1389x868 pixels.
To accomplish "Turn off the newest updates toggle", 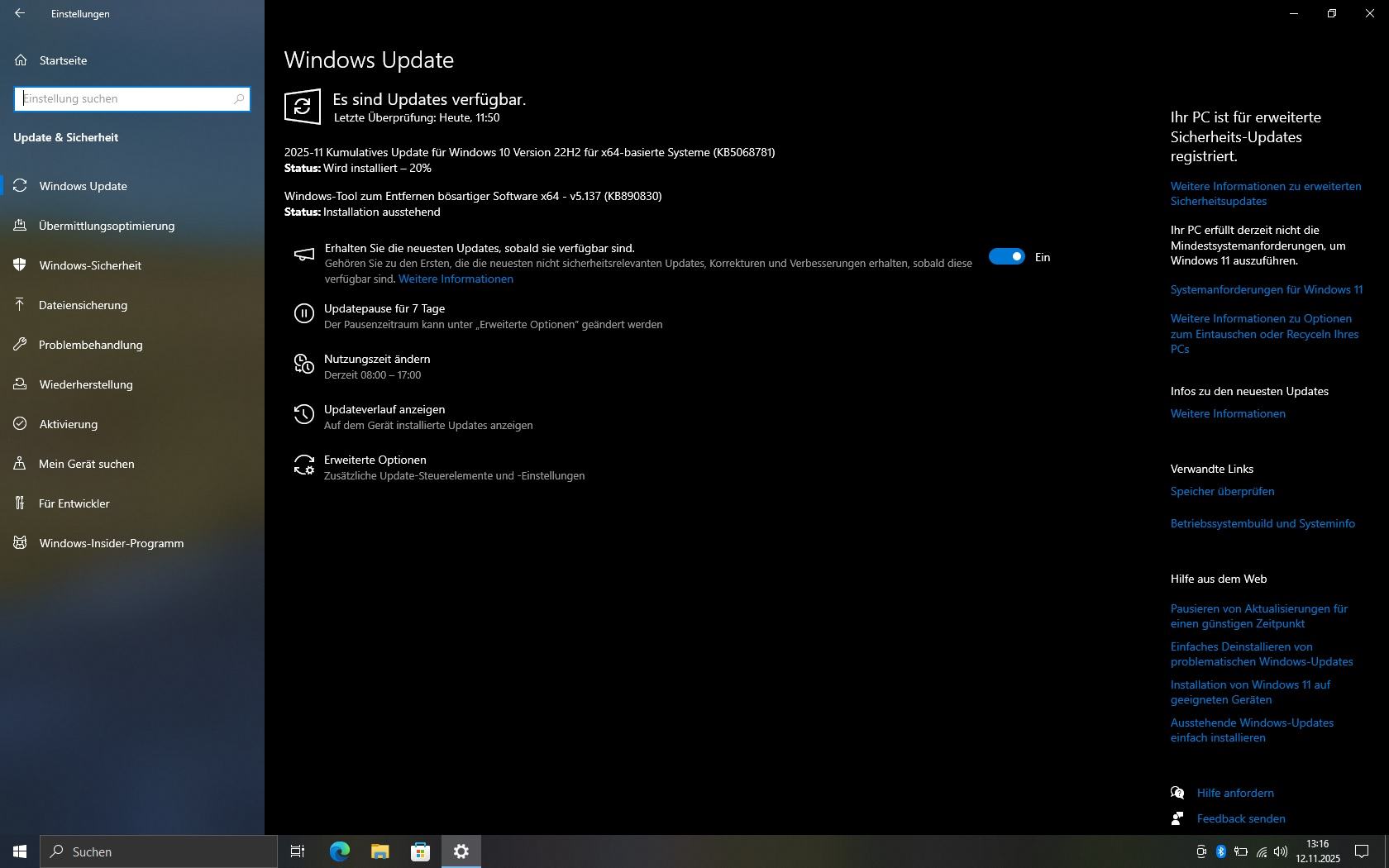I will coord(1007,257).
